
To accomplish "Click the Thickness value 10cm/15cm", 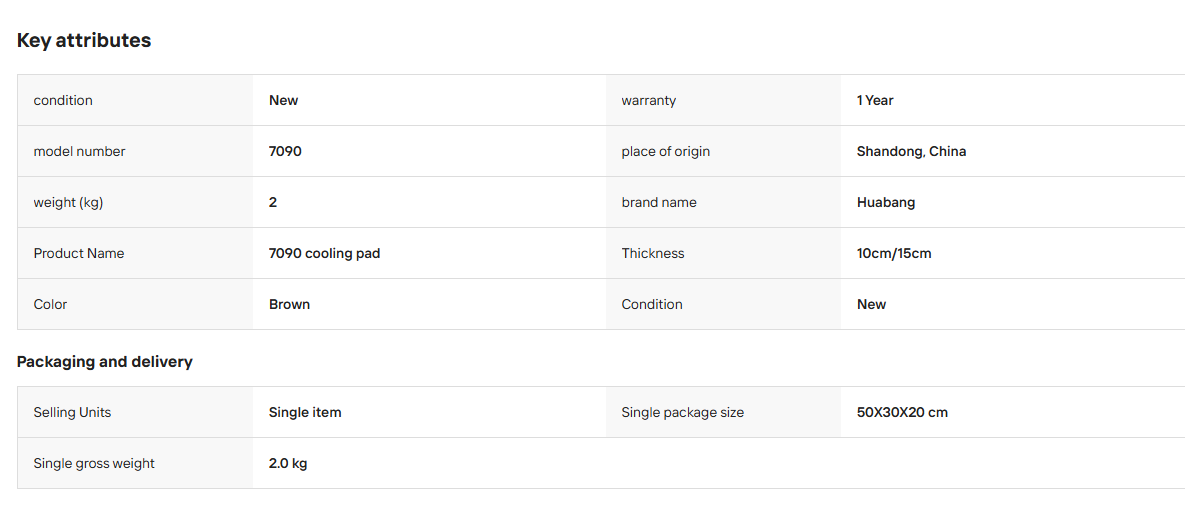I will 894,254.
